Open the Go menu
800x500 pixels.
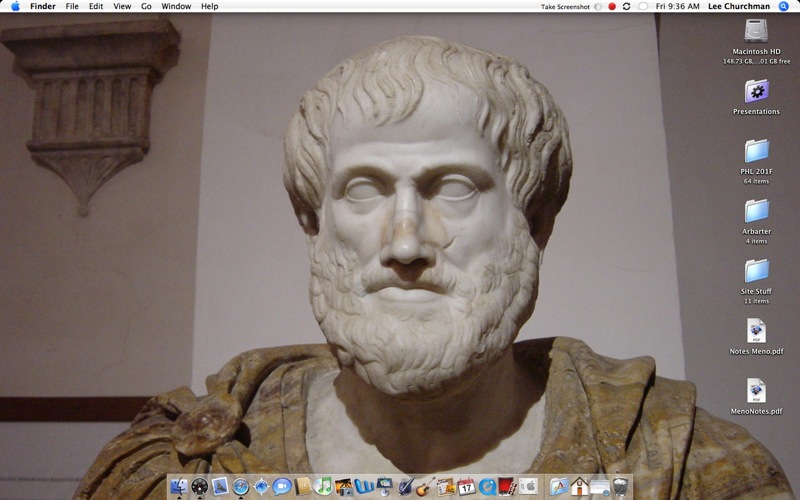146,6
